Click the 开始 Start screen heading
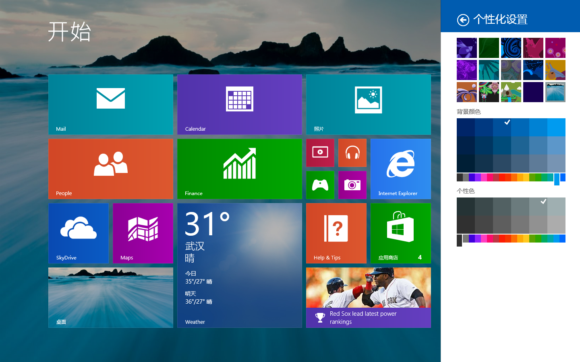 coord(69,32)
